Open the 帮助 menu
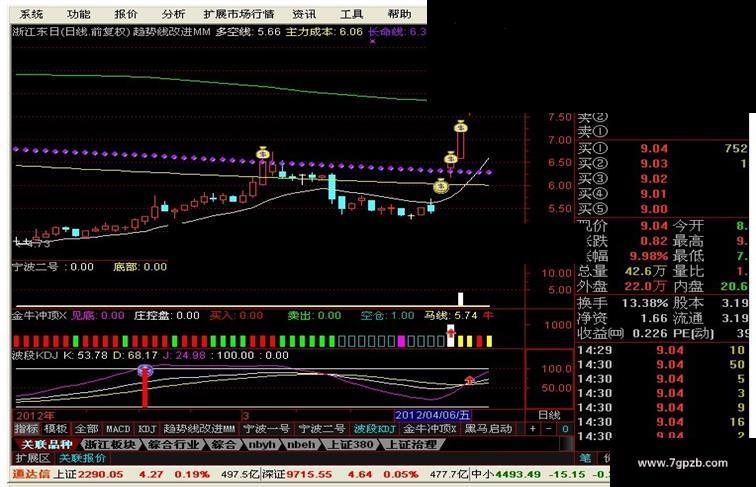The width and height of the screenshot is (756, 487). pos(399,14)
